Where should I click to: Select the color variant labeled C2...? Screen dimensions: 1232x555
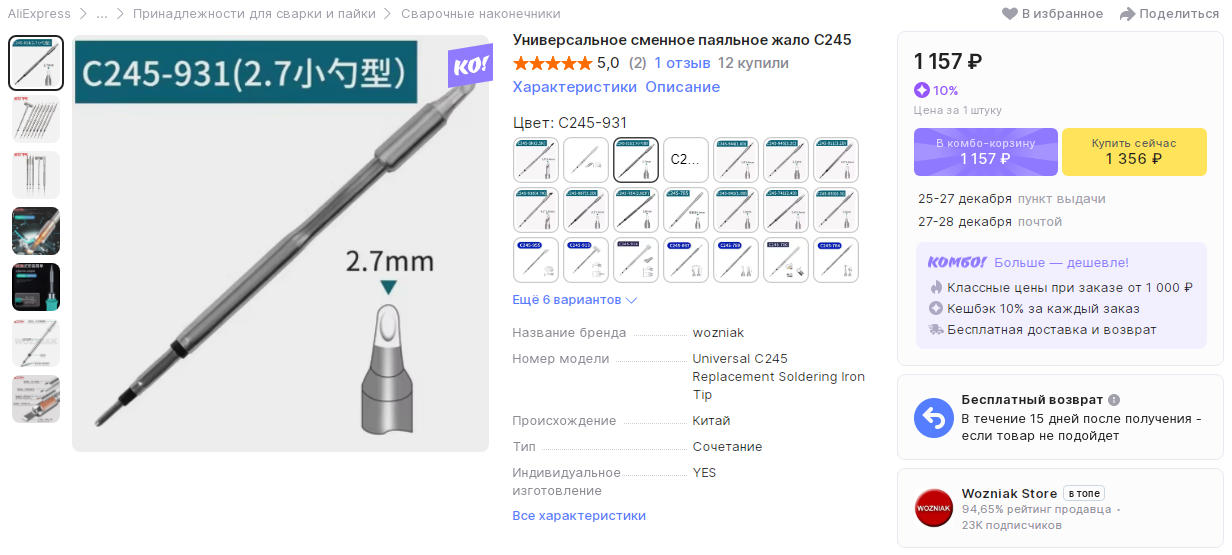pyautogui.click(x=686, y=159)
